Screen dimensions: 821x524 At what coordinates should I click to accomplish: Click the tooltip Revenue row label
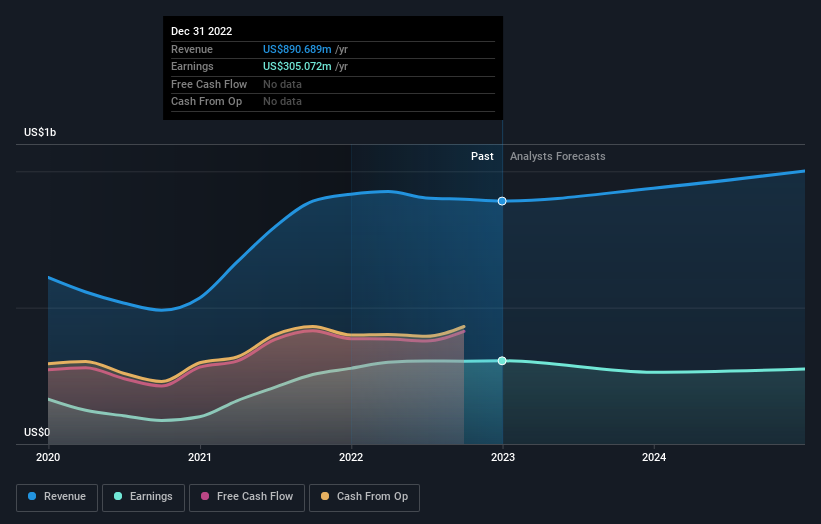(x=192, y=49)
